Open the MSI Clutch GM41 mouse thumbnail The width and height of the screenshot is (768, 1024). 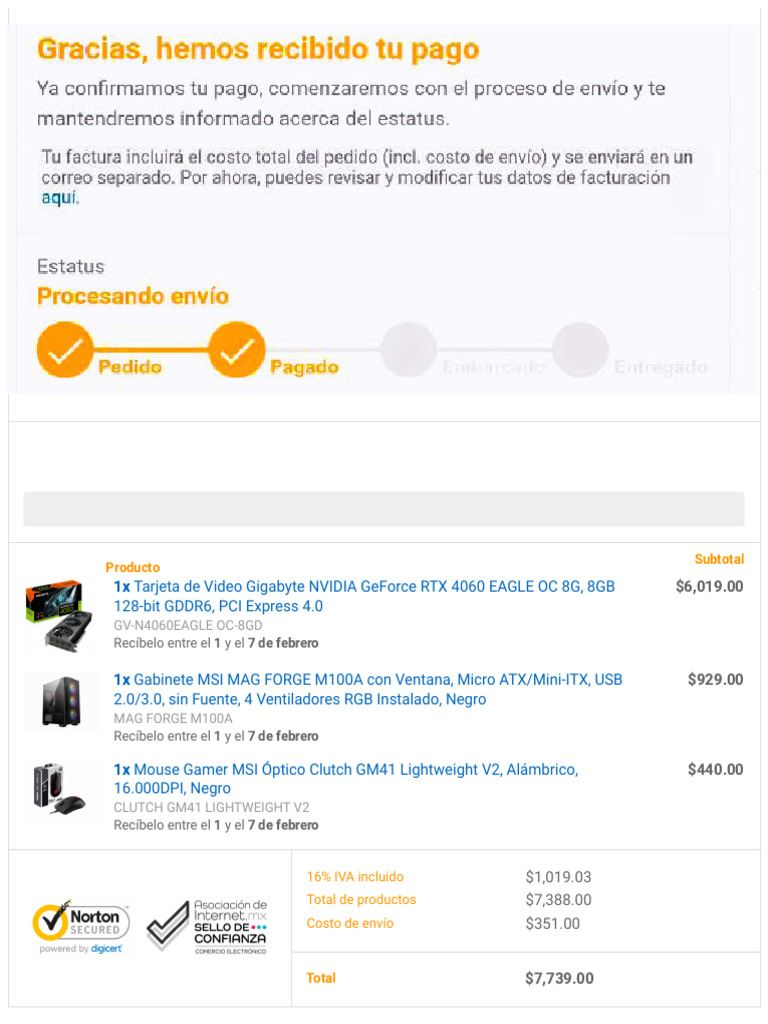point(58,789)
